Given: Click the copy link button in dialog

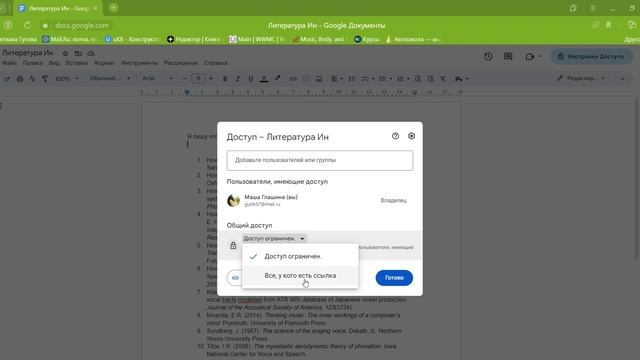Looking at the screenshot, I should point(235,278).
